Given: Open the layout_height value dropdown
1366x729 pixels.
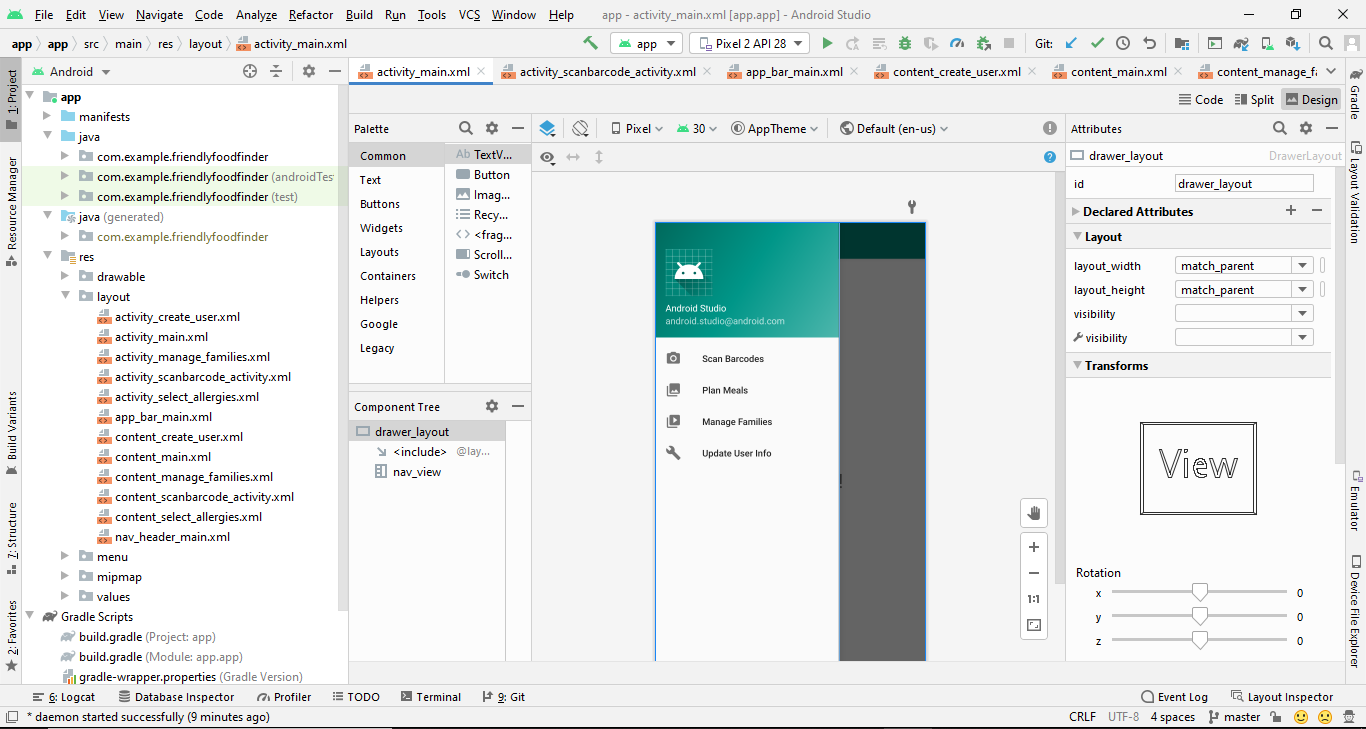Looking at the screenshot, I should click(1302, 290).
